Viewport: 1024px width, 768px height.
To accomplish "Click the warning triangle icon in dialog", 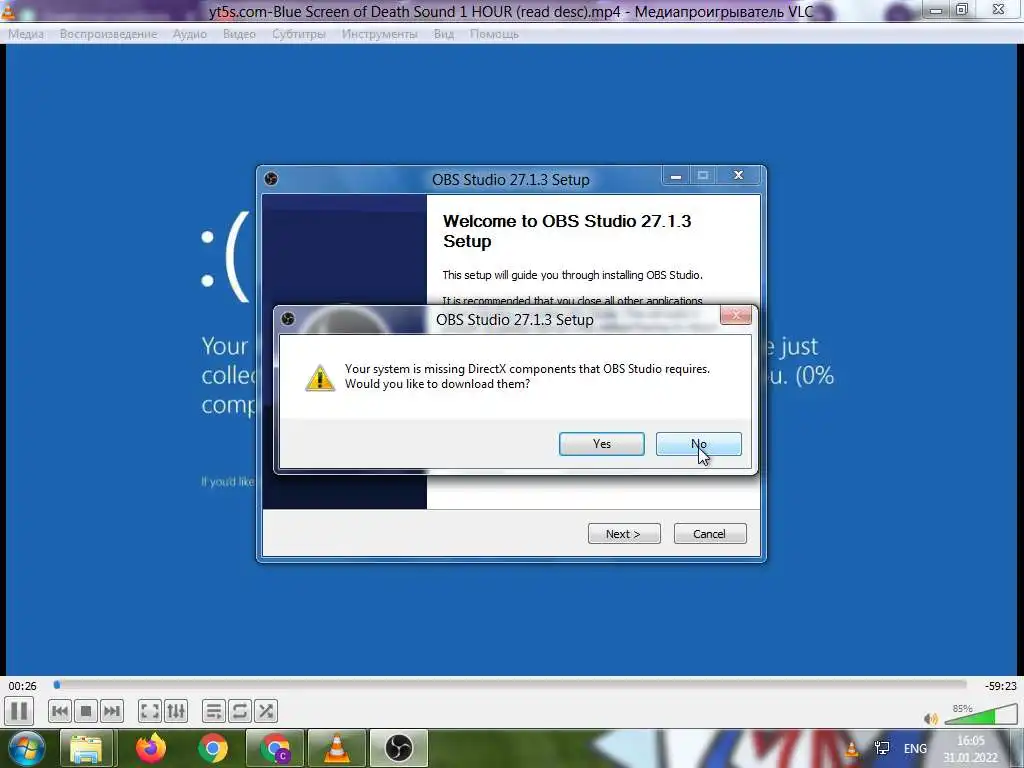I will pyautogui.click(x=320, y=377).
